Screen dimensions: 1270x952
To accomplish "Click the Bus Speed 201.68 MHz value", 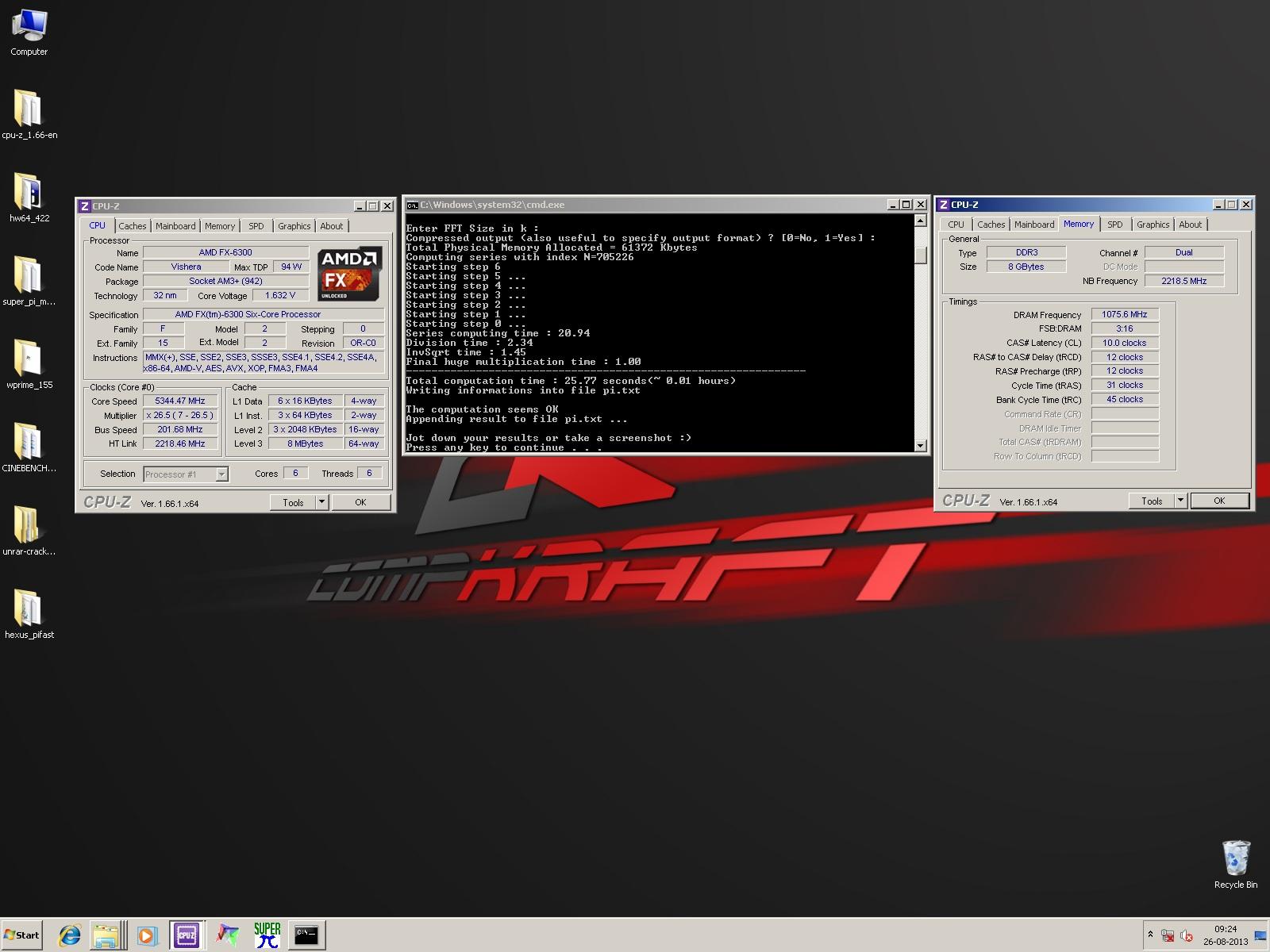I will tap(180, 429).
